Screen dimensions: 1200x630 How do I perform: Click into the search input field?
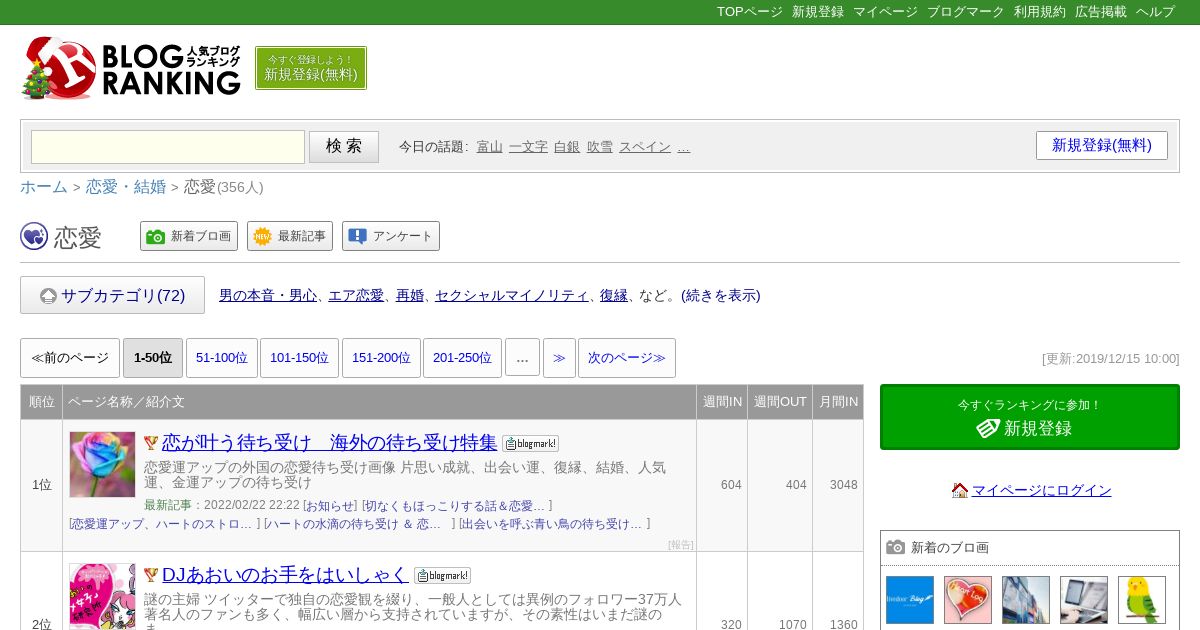click(168, 147)
